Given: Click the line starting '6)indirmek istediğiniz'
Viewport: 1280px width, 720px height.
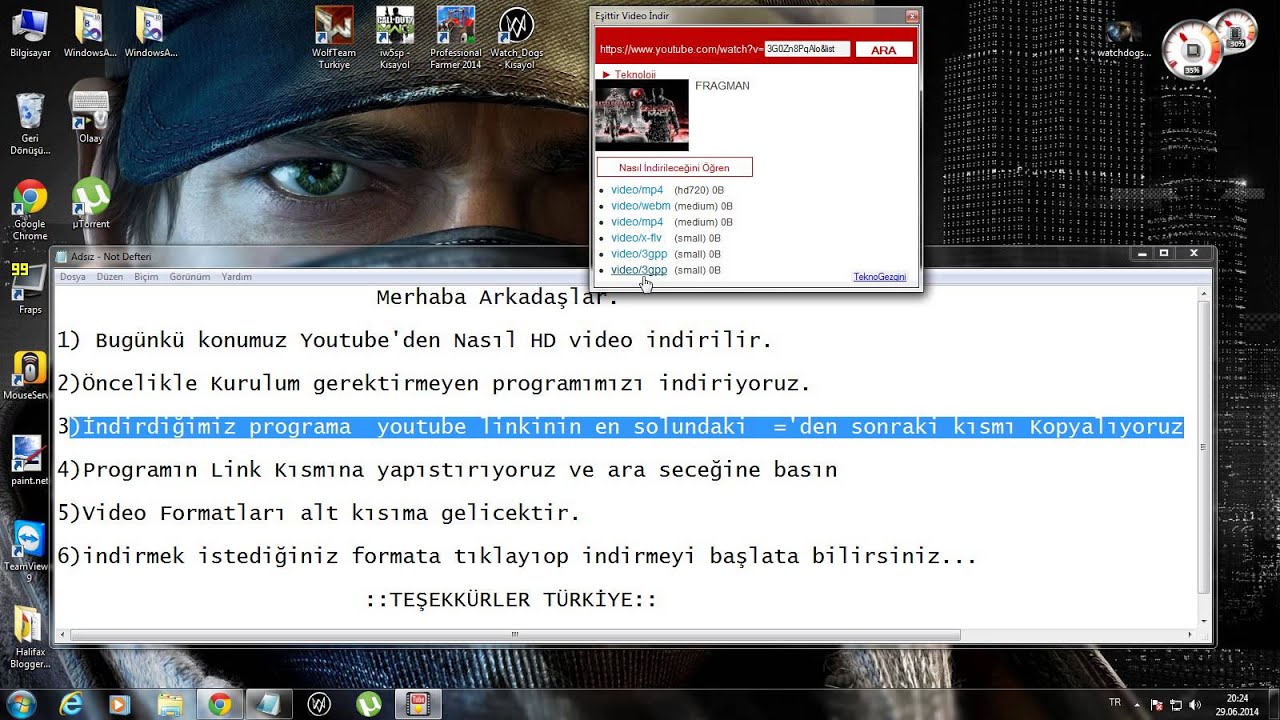Looking at the screenshot, I should tap(517, 556).
